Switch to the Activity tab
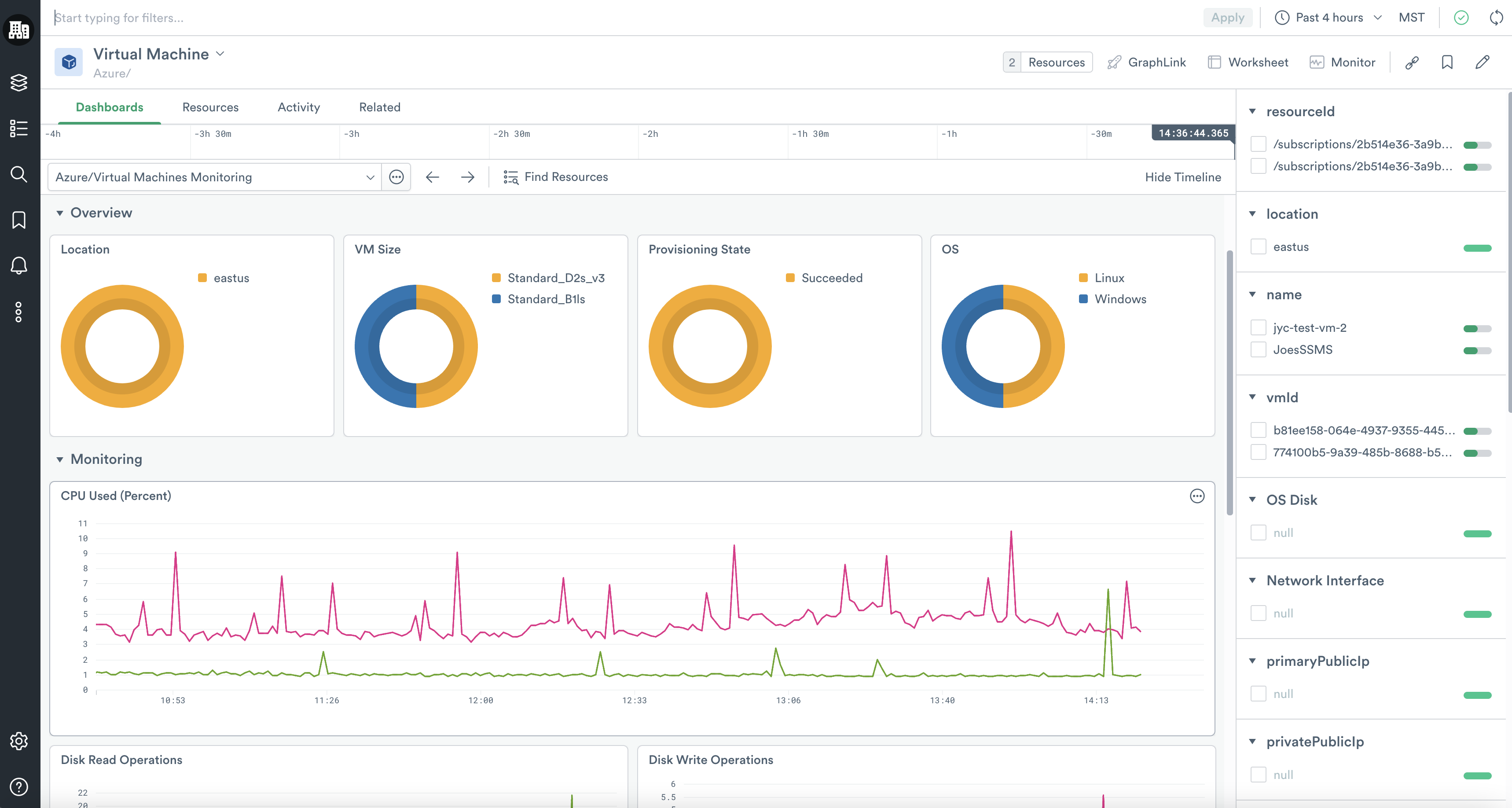1512x808 pixels. (299, 107)
